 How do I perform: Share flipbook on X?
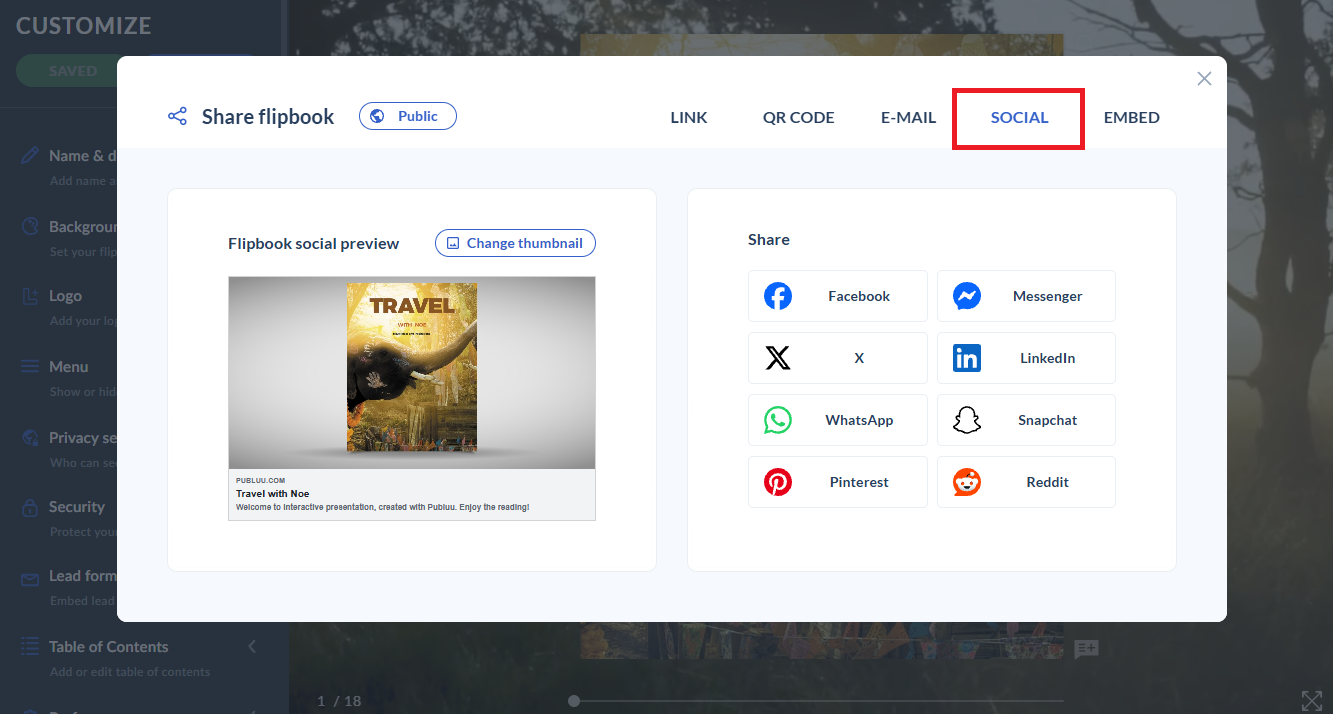[x=838, y=358]
